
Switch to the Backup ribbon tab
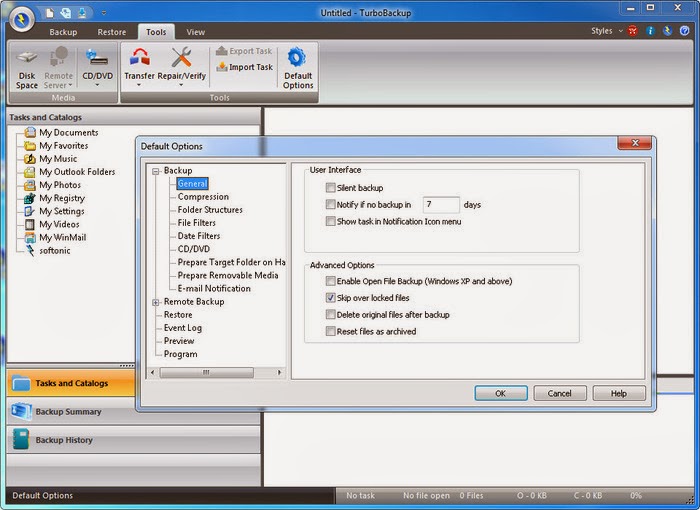point(63,32)
